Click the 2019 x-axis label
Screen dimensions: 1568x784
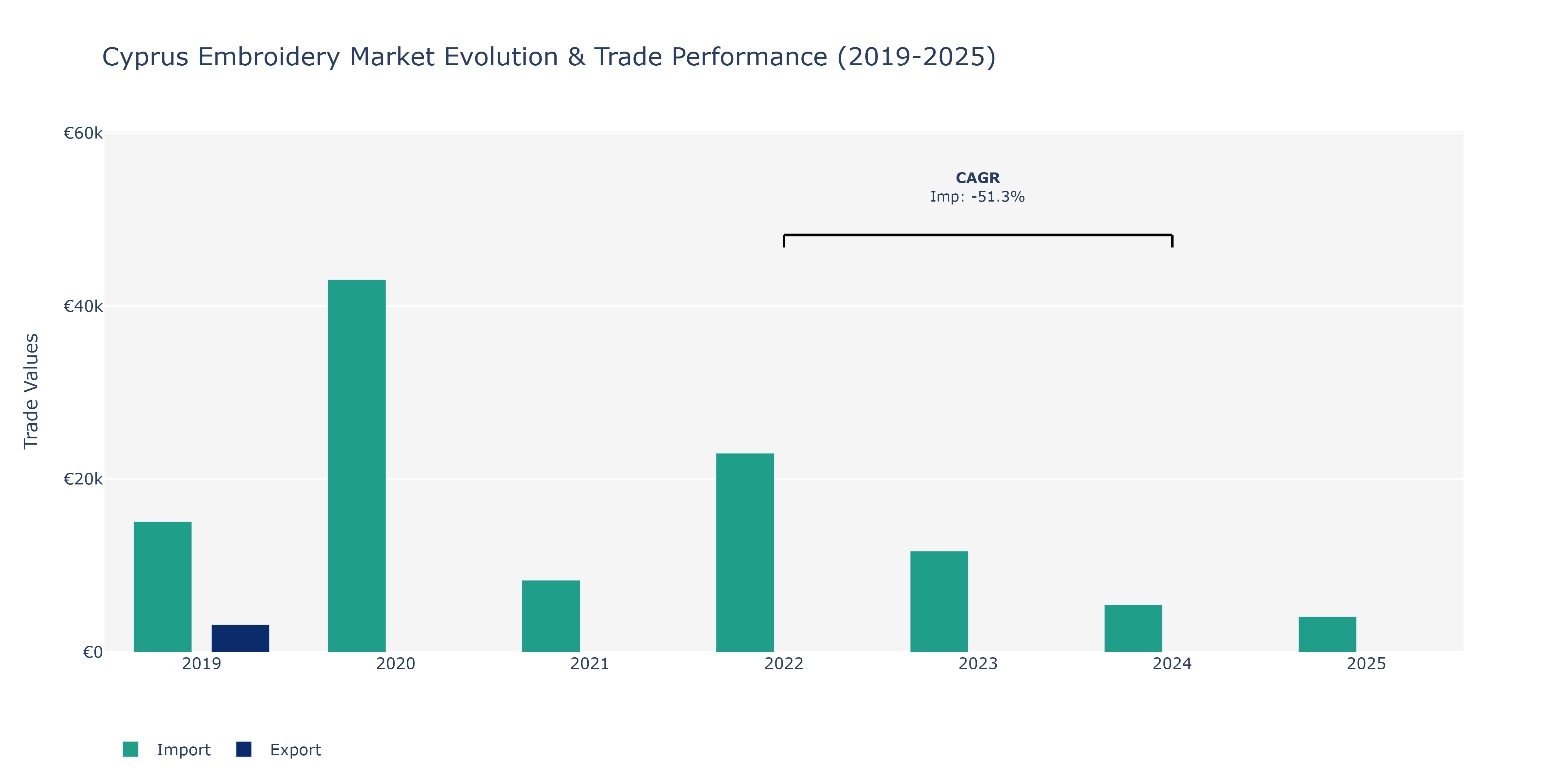click(202, 663)
